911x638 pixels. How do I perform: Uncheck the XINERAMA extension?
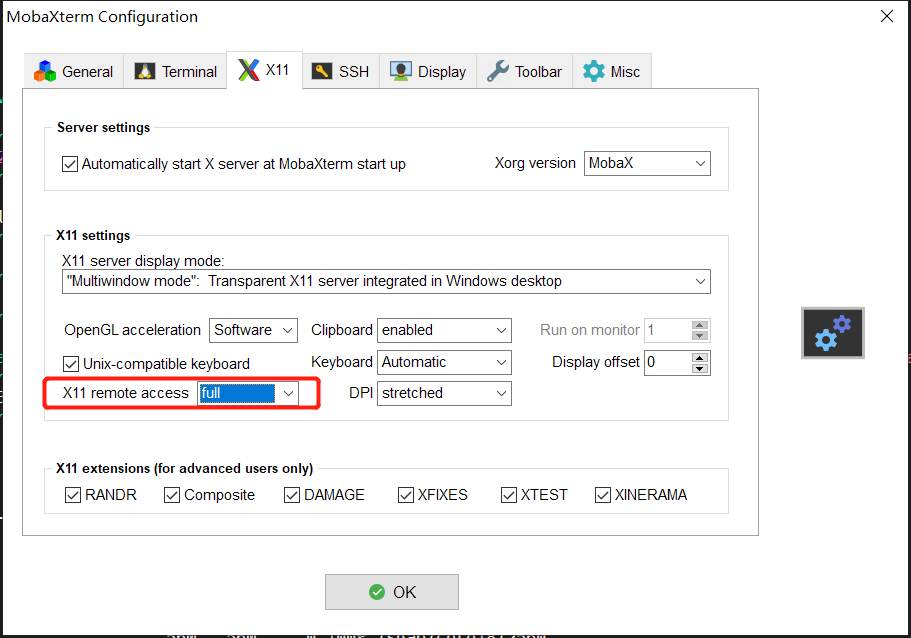coord(603,494)
